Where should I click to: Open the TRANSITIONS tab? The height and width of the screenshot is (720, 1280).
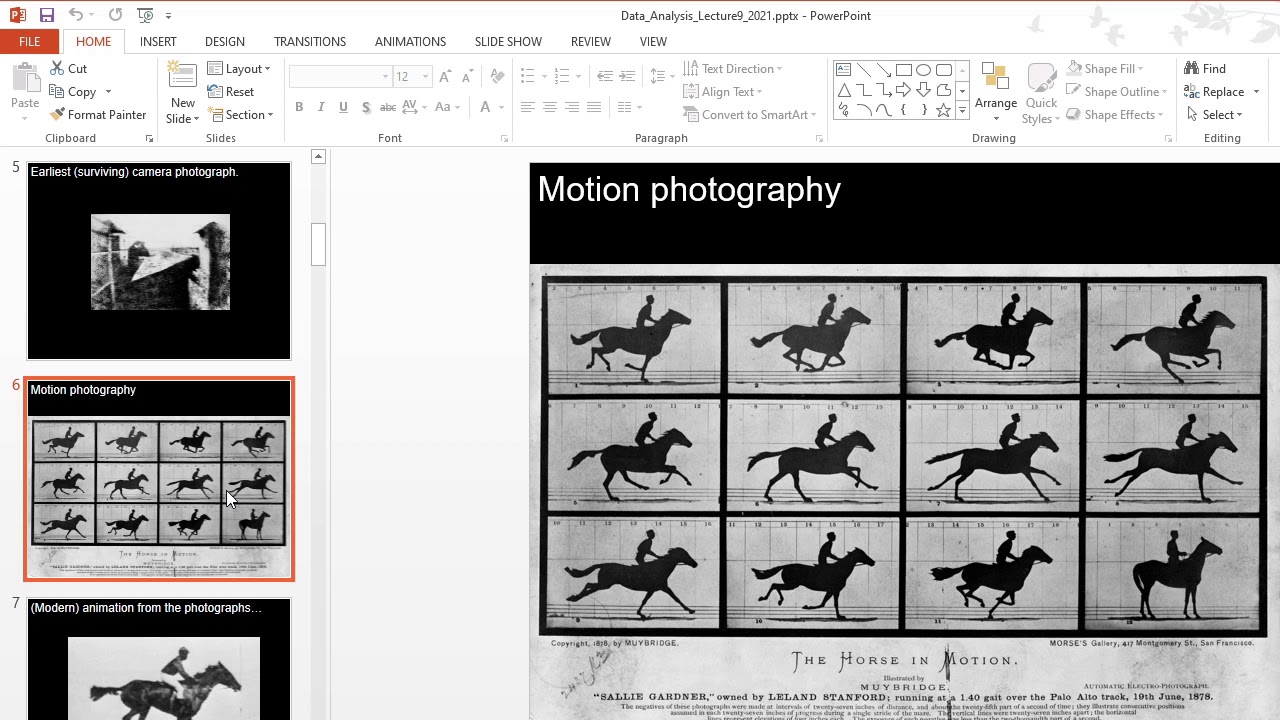[310, 41]
